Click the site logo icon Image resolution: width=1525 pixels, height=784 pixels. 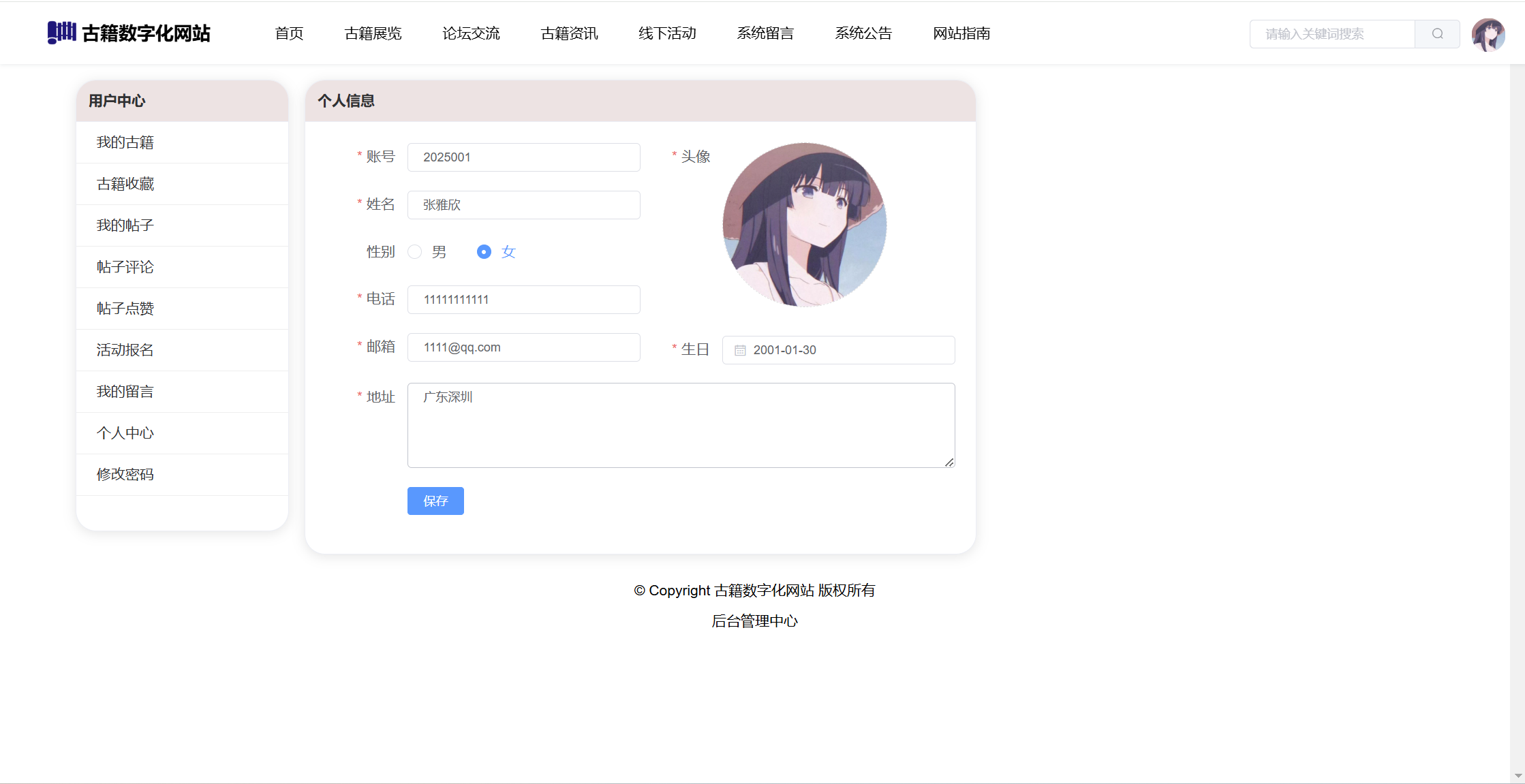tap(61, 32)
